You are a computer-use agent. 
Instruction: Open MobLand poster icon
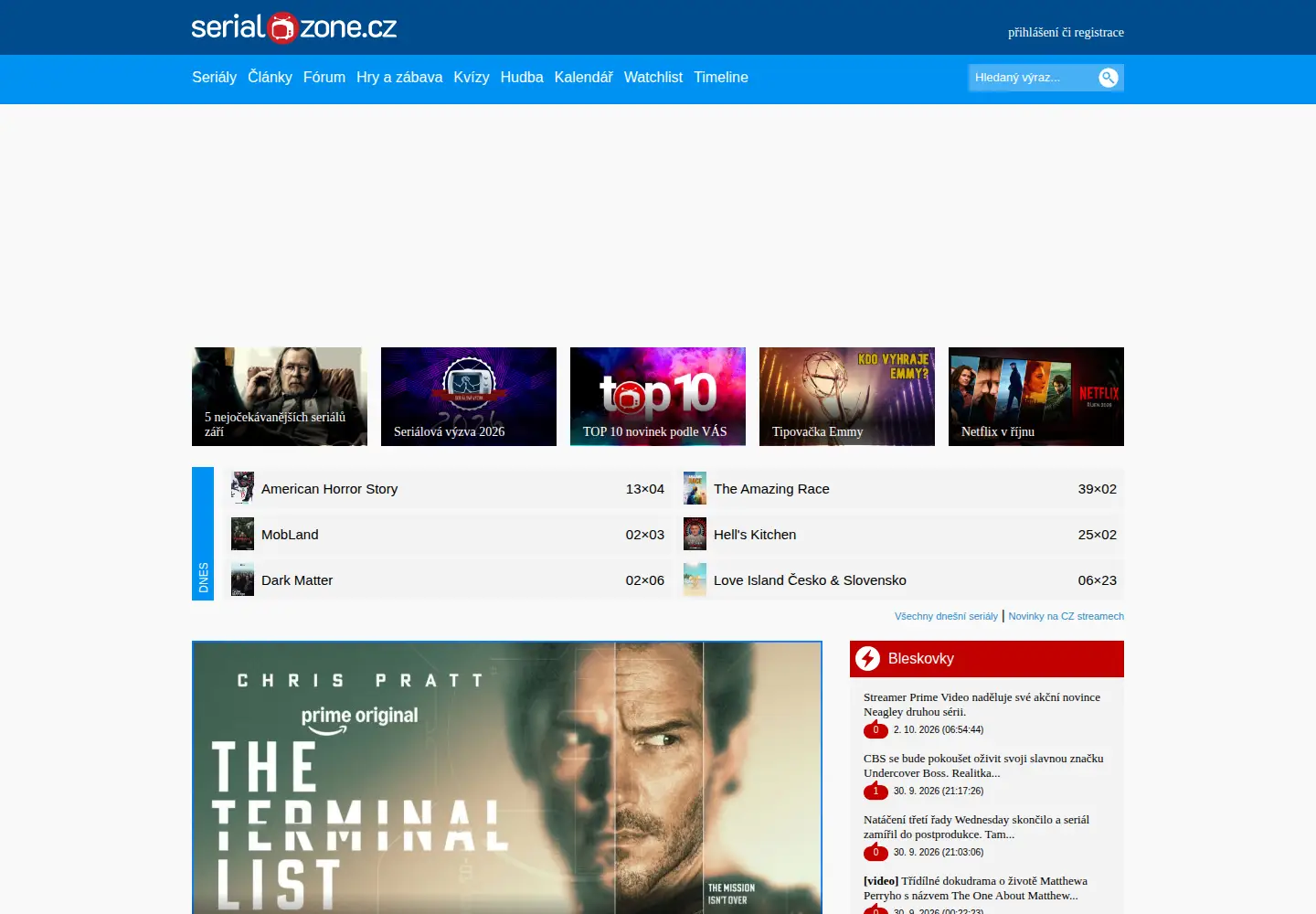click(x=242, y=534)
